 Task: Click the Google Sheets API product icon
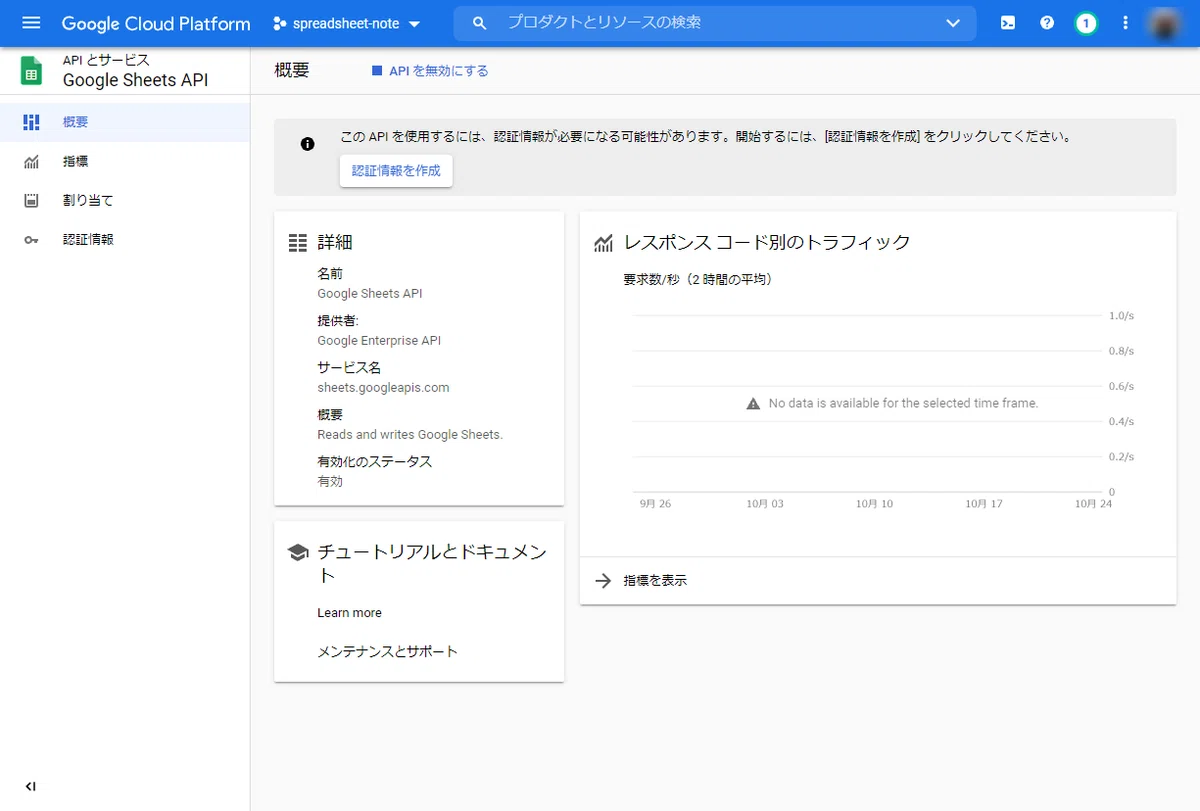(x=32, y=71)
